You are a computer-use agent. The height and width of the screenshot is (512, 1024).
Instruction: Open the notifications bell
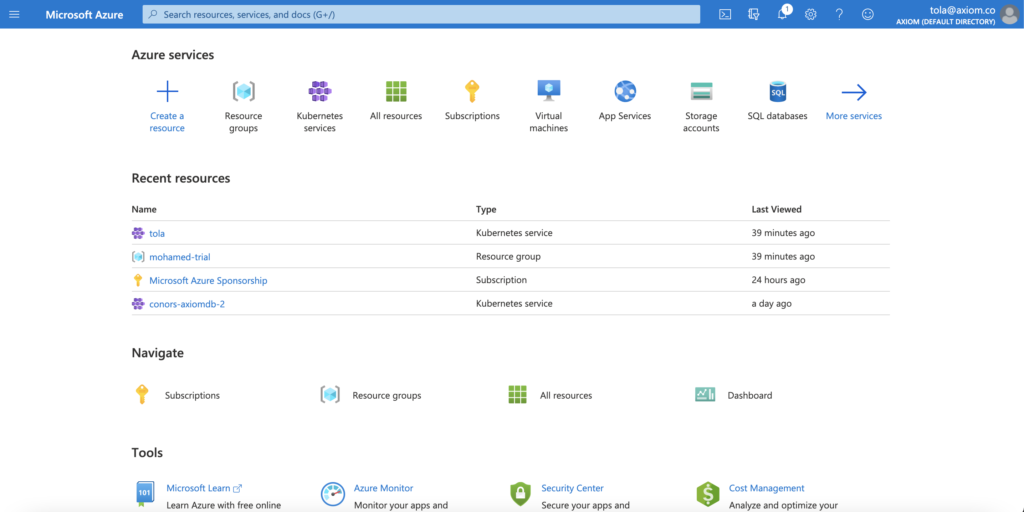coord(782,14)
